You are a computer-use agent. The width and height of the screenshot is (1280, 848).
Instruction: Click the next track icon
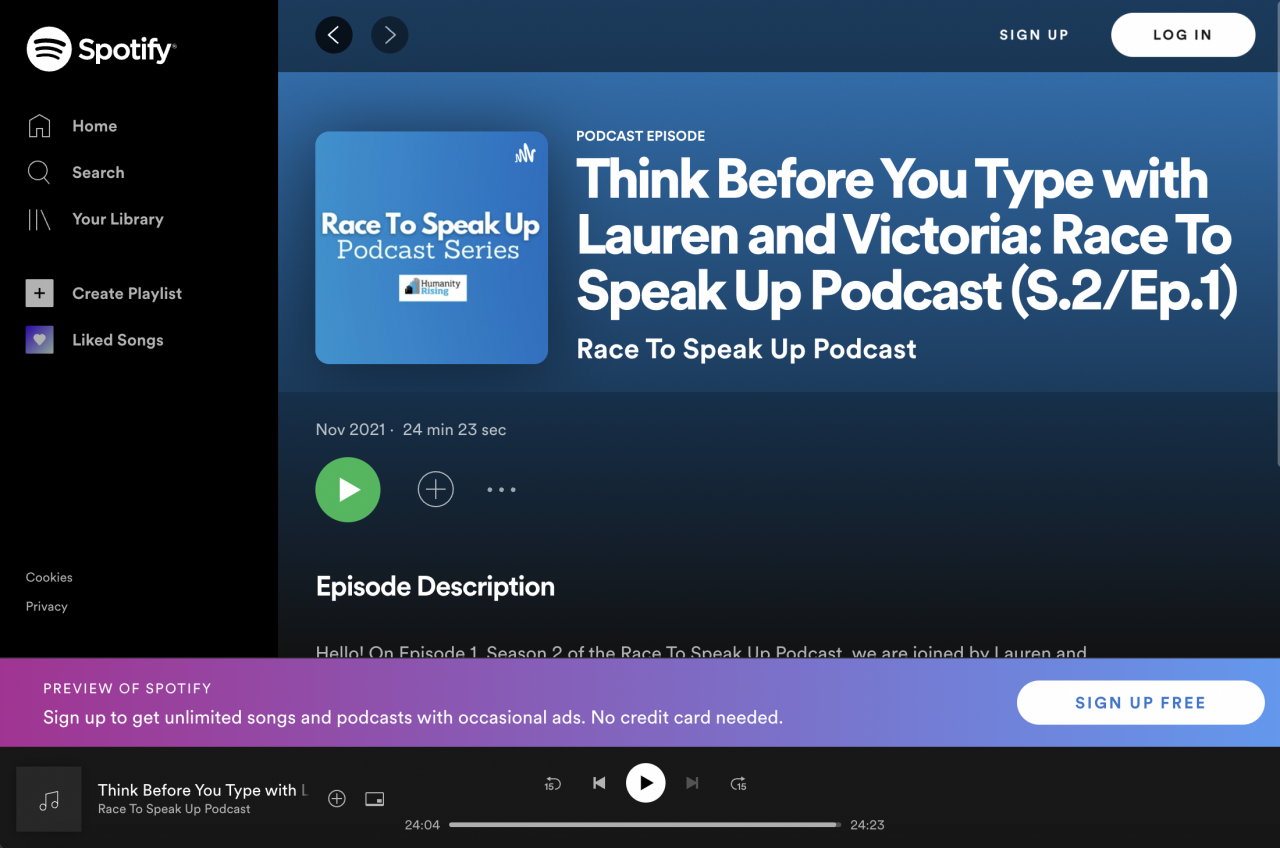pos(692,783)
